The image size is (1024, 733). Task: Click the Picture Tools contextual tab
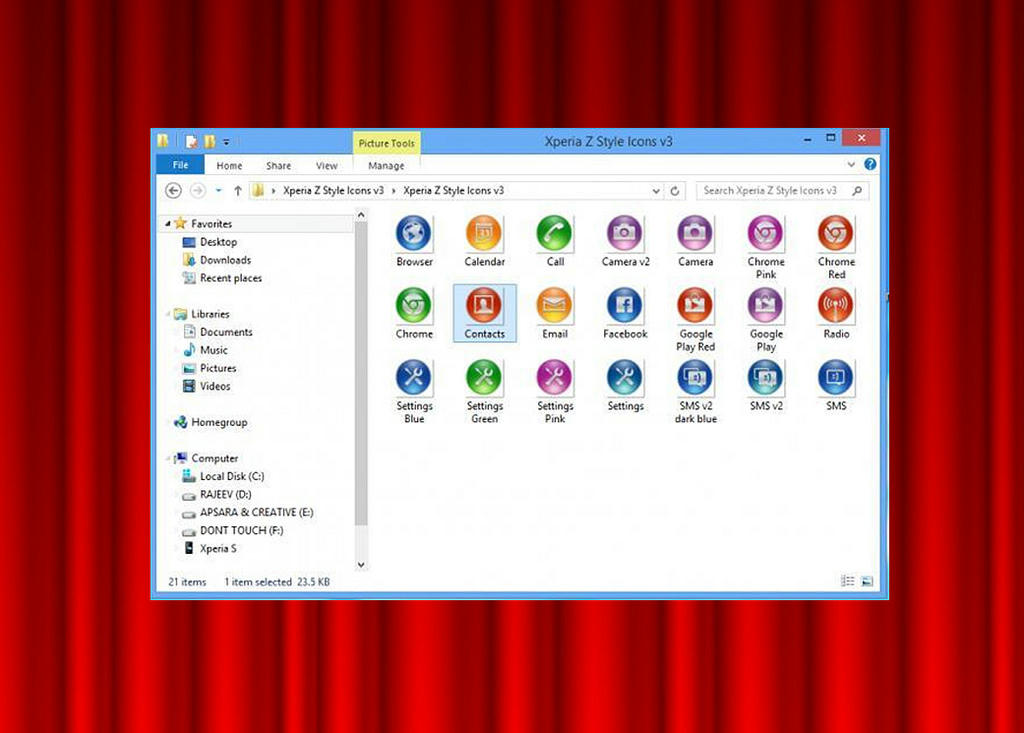coord(387,143)
